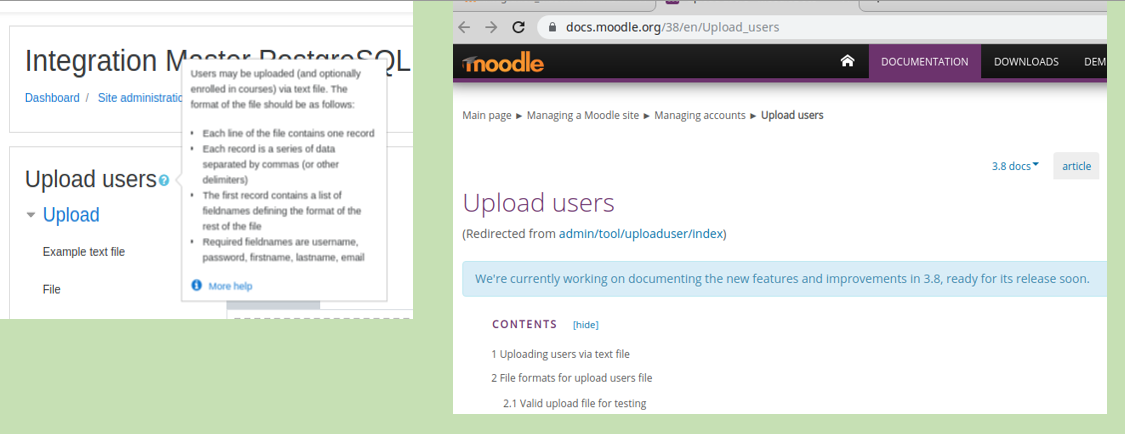Open the DOCUMENTATION menu
The height and width of the screenshot is (434, 1125).
click(x=924, y=62)
